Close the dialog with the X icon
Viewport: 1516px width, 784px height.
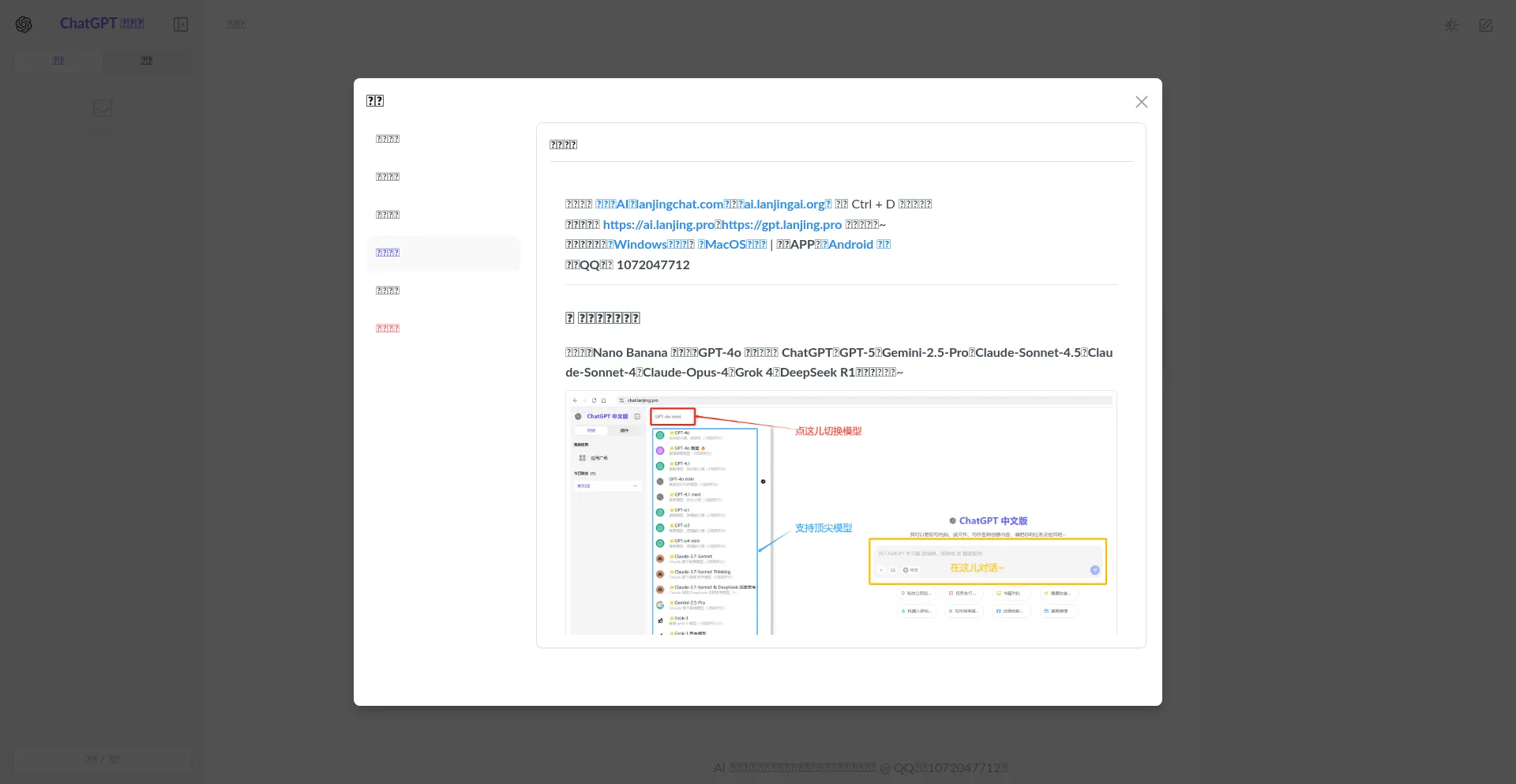coord(1141,102)
